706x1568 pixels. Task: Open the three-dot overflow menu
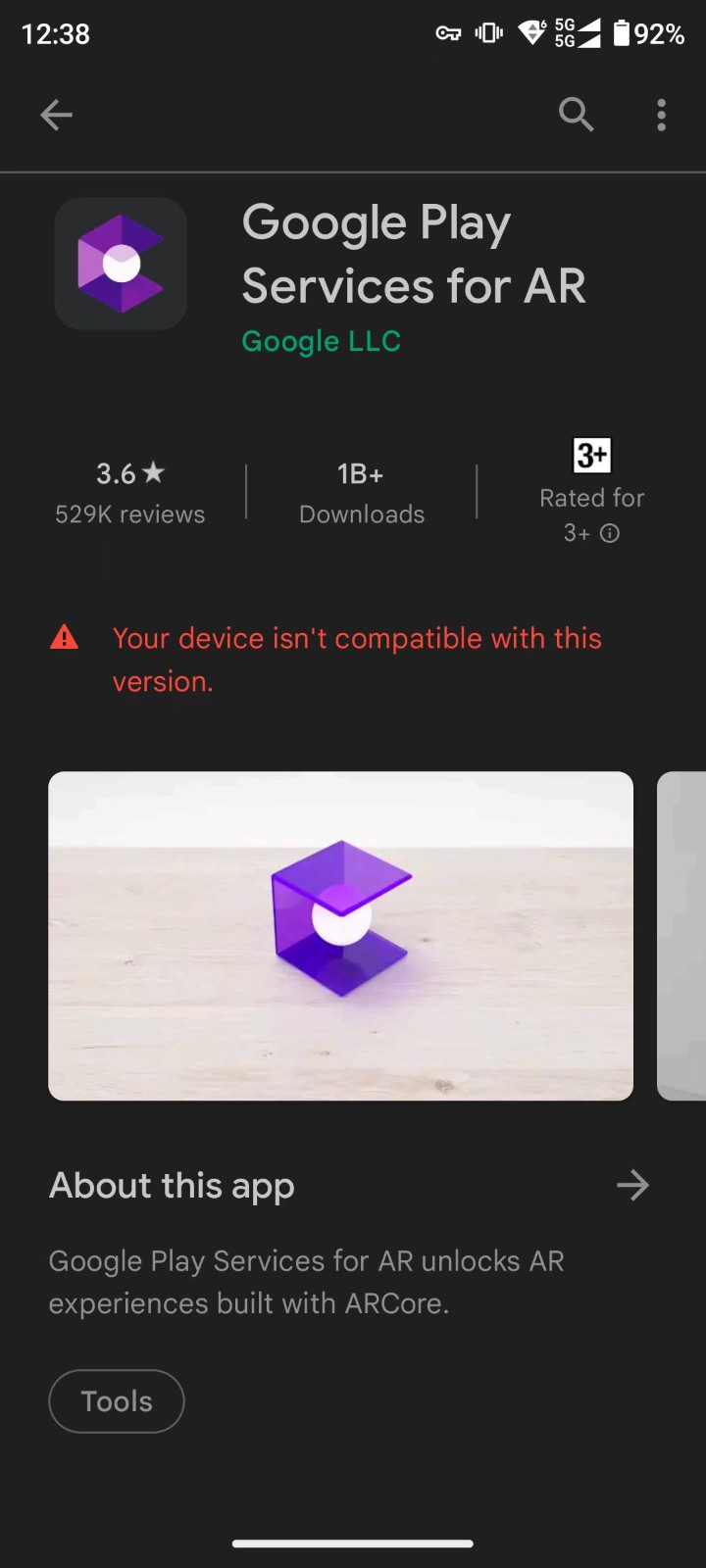(662, 115)
